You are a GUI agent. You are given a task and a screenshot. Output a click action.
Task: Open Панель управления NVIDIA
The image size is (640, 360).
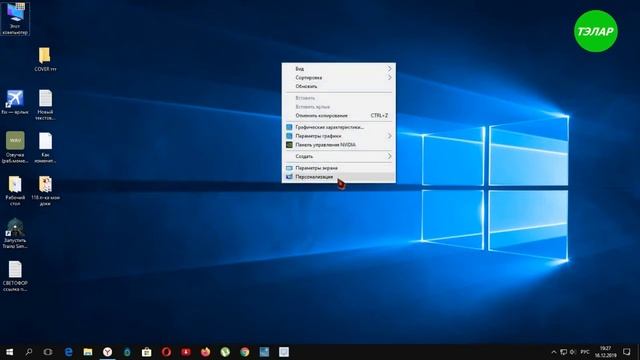pyautogui.click(x=338, y=145)
